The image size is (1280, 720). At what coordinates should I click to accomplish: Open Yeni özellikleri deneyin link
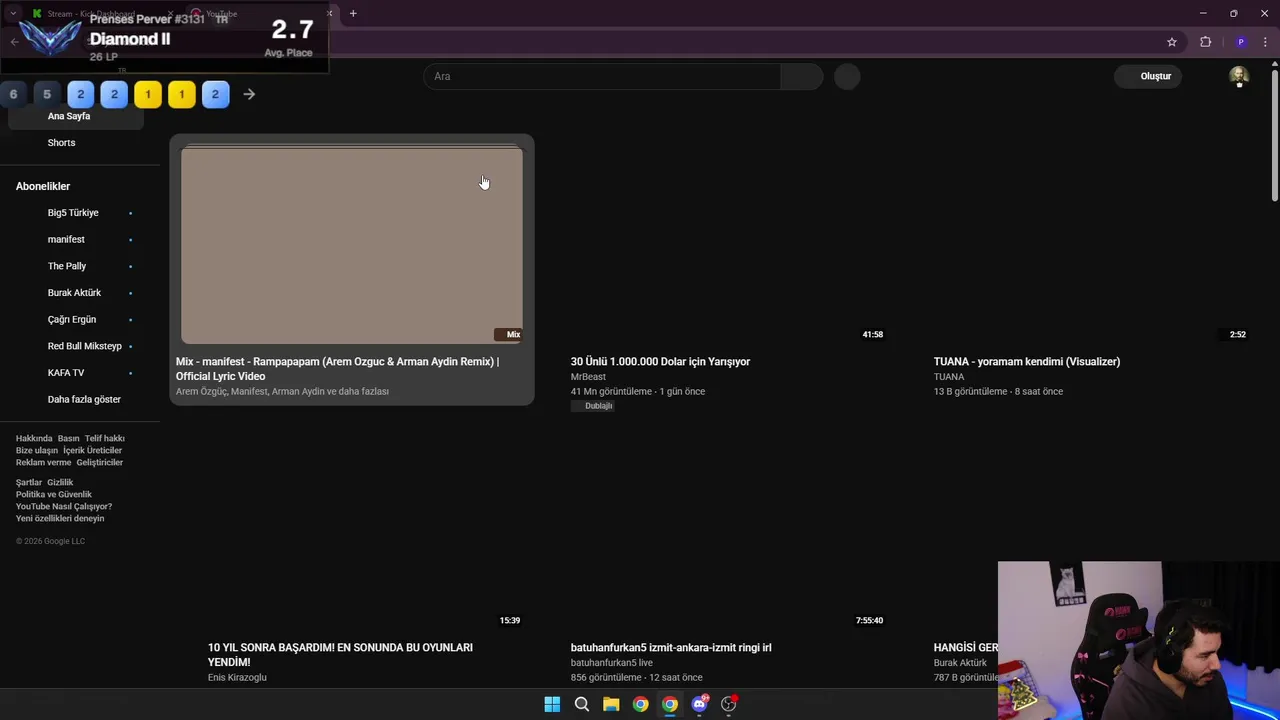coord(60,518)
